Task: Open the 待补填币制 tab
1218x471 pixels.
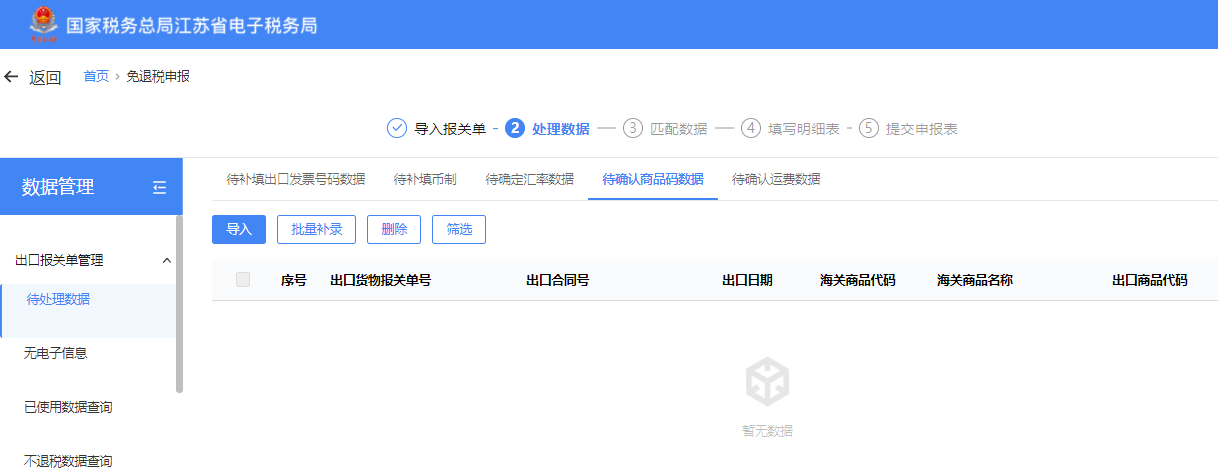Action: (425, 180)
